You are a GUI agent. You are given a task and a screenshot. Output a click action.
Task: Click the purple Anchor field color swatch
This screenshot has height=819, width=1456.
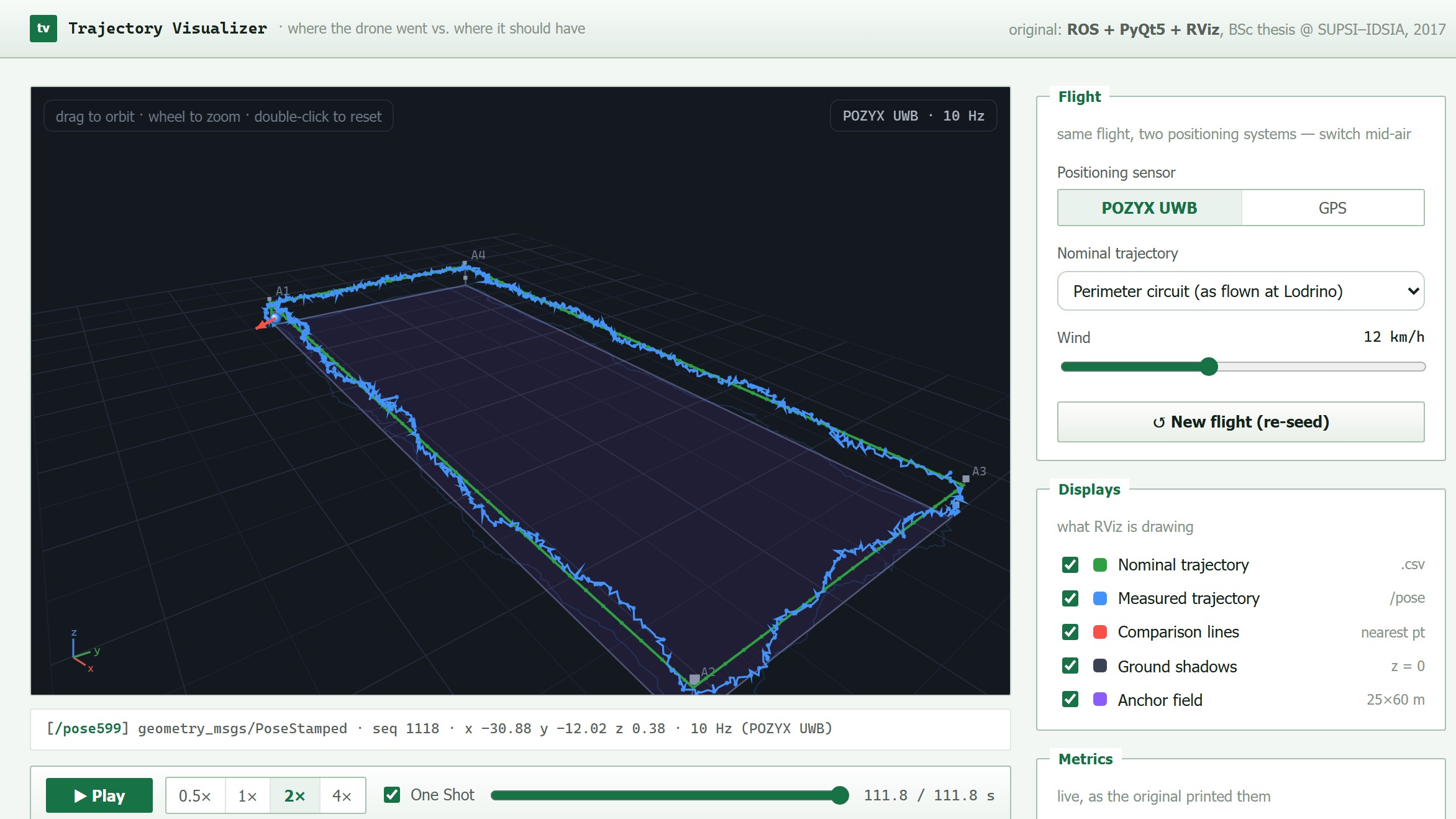1100,699
